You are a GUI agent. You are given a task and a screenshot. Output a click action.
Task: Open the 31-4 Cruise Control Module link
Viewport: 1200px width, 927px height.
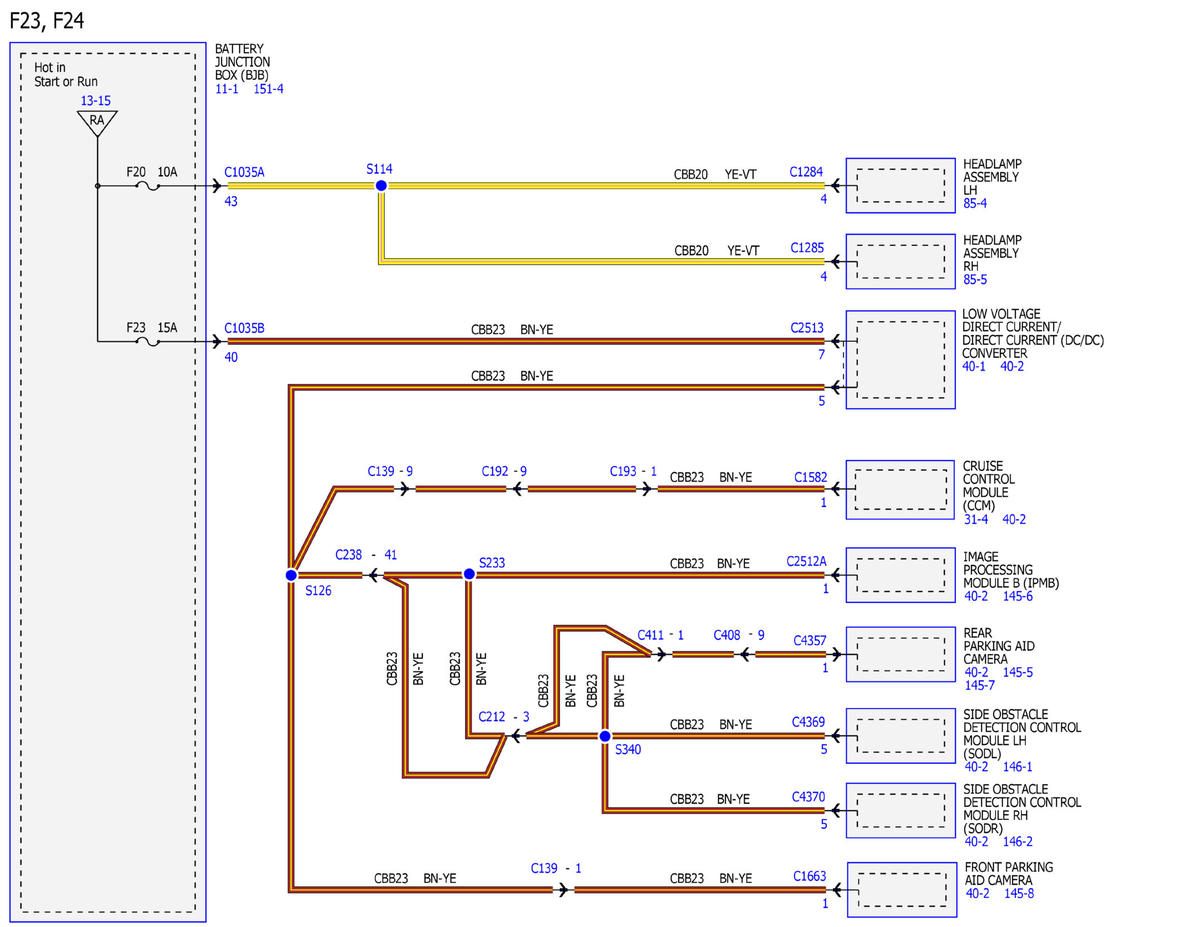975,519
